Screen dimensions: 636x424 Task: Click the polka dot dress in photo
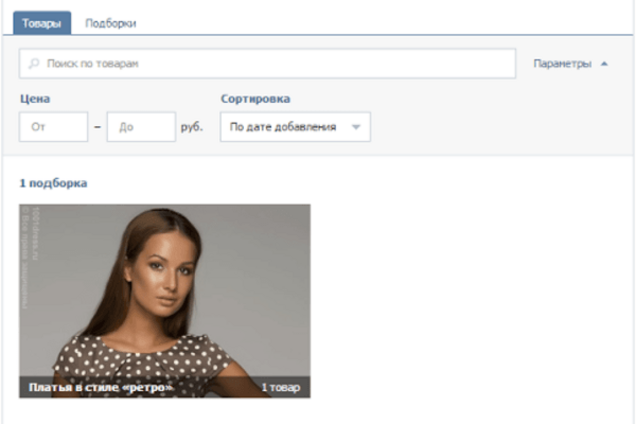coord(160,355)
